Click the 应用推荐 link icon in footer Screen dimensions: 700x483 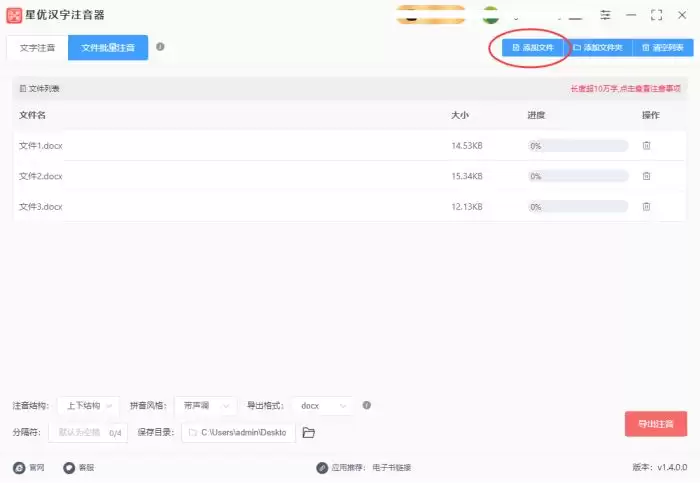[322, 468]
